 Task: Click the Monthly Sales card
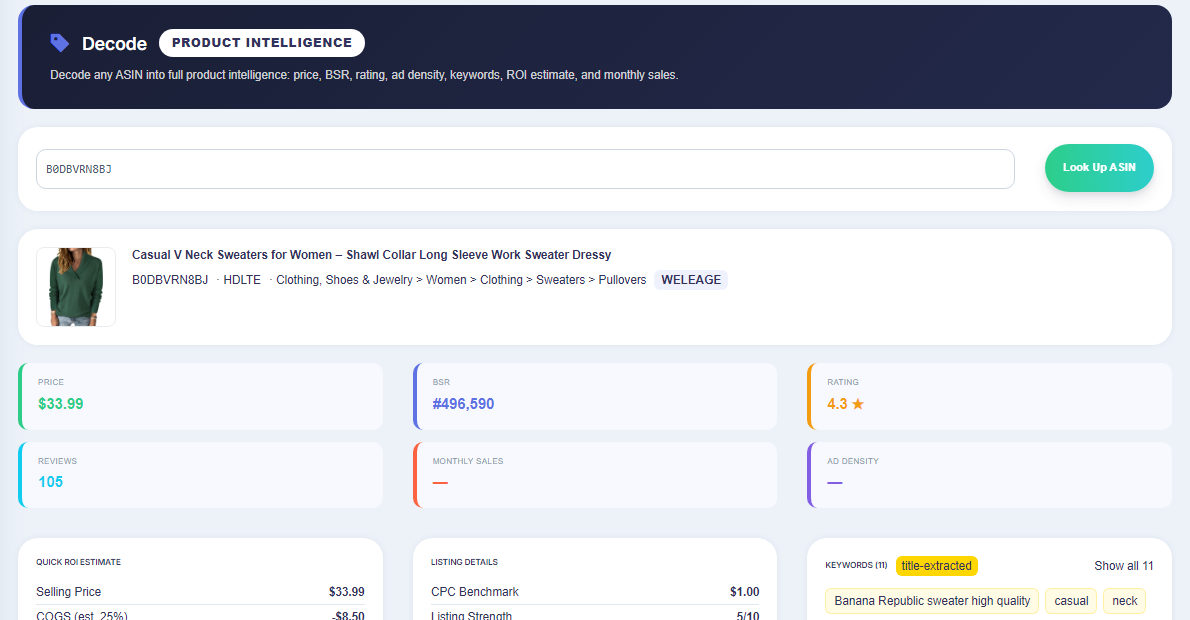click(x=595, y=475)
